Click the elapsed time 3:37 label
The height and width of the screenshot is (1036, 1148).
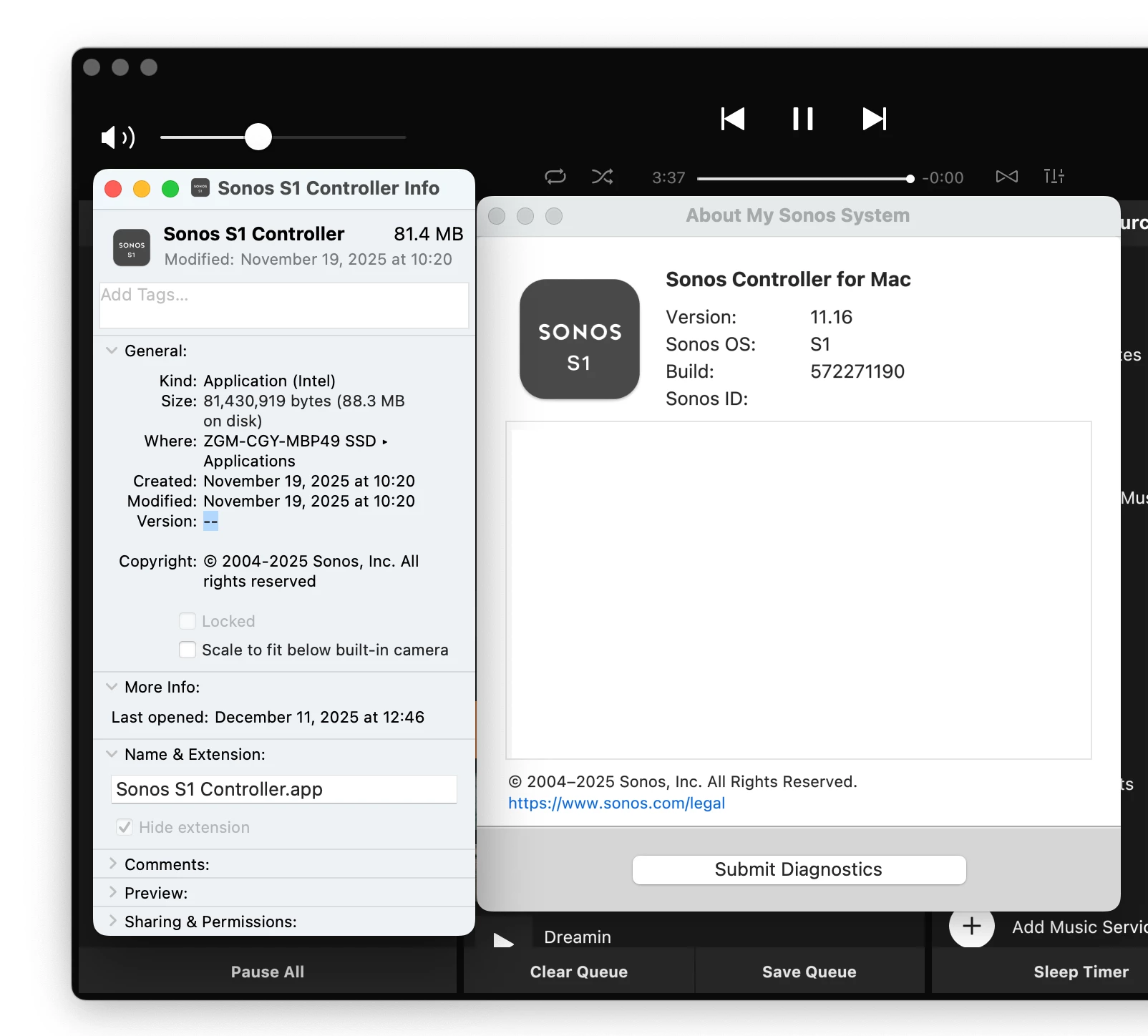click(x=668, y=177)
